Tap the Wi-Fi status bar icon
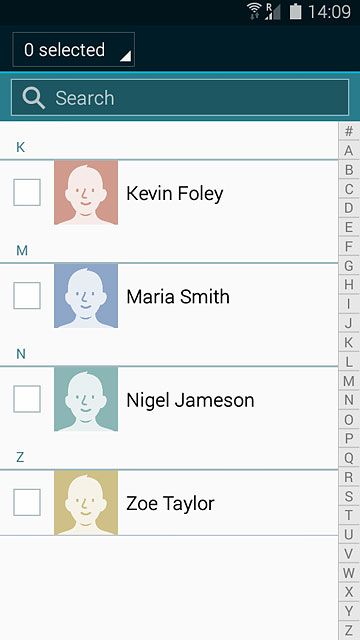The width and height of the screenshot is (360, 640). pos(254,11)
